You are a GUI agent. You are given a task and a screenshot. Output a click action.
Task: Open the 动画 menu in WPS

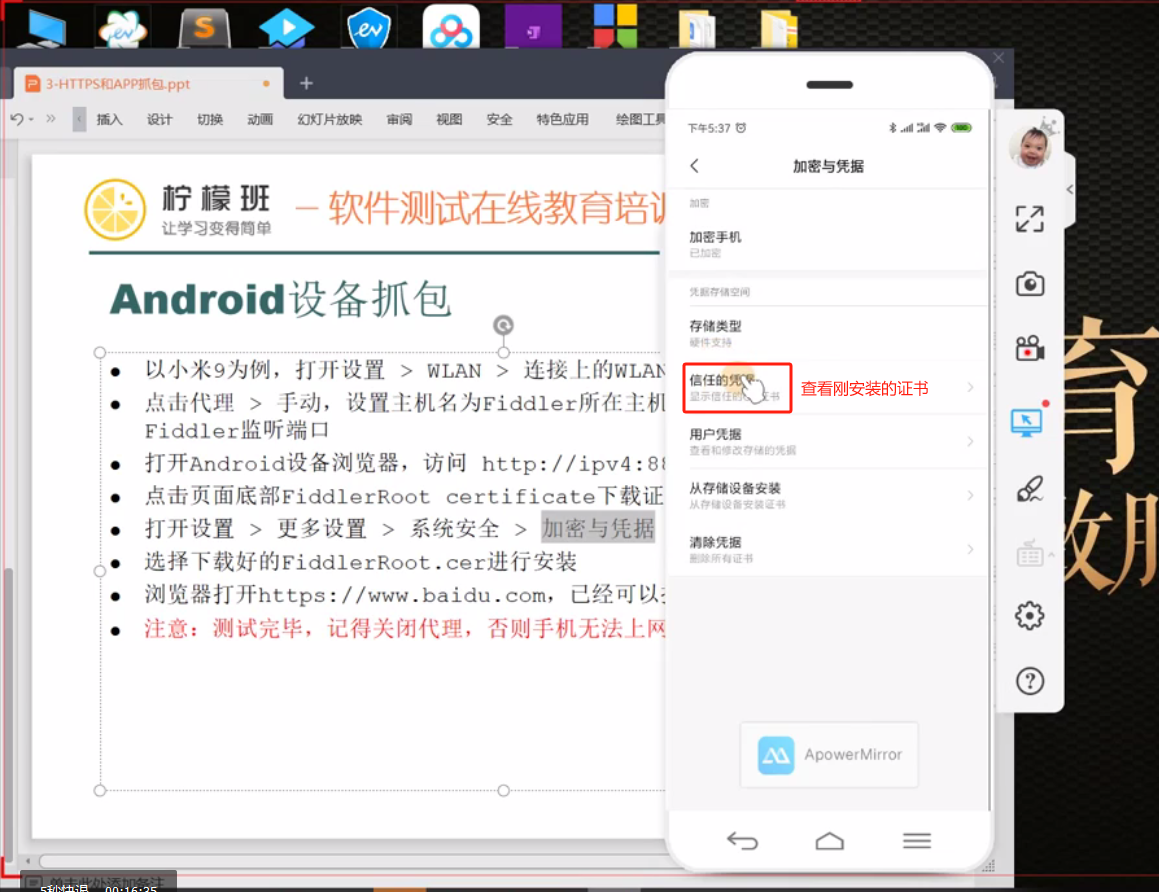(260, 119)
